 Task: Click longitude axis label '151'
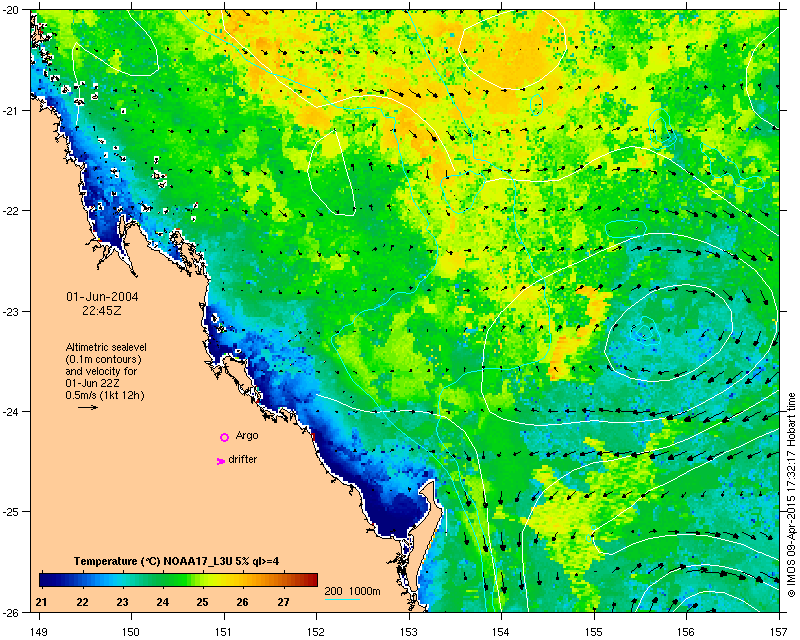tap(224, 632)
